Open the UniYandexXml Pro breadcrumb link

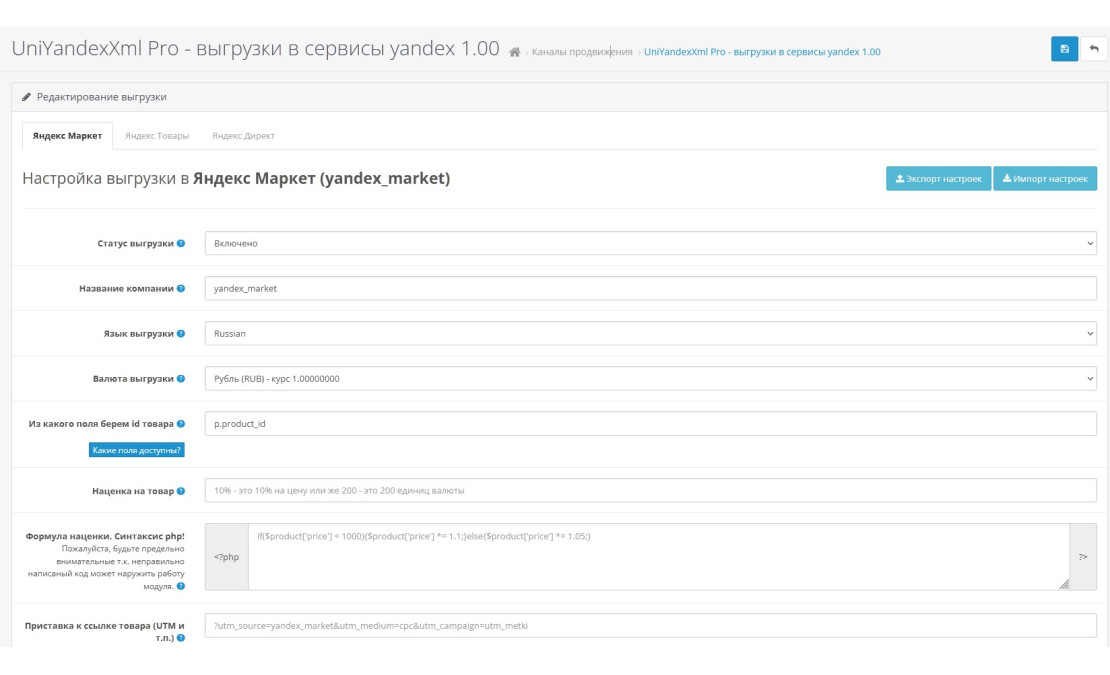coord(762,52)
